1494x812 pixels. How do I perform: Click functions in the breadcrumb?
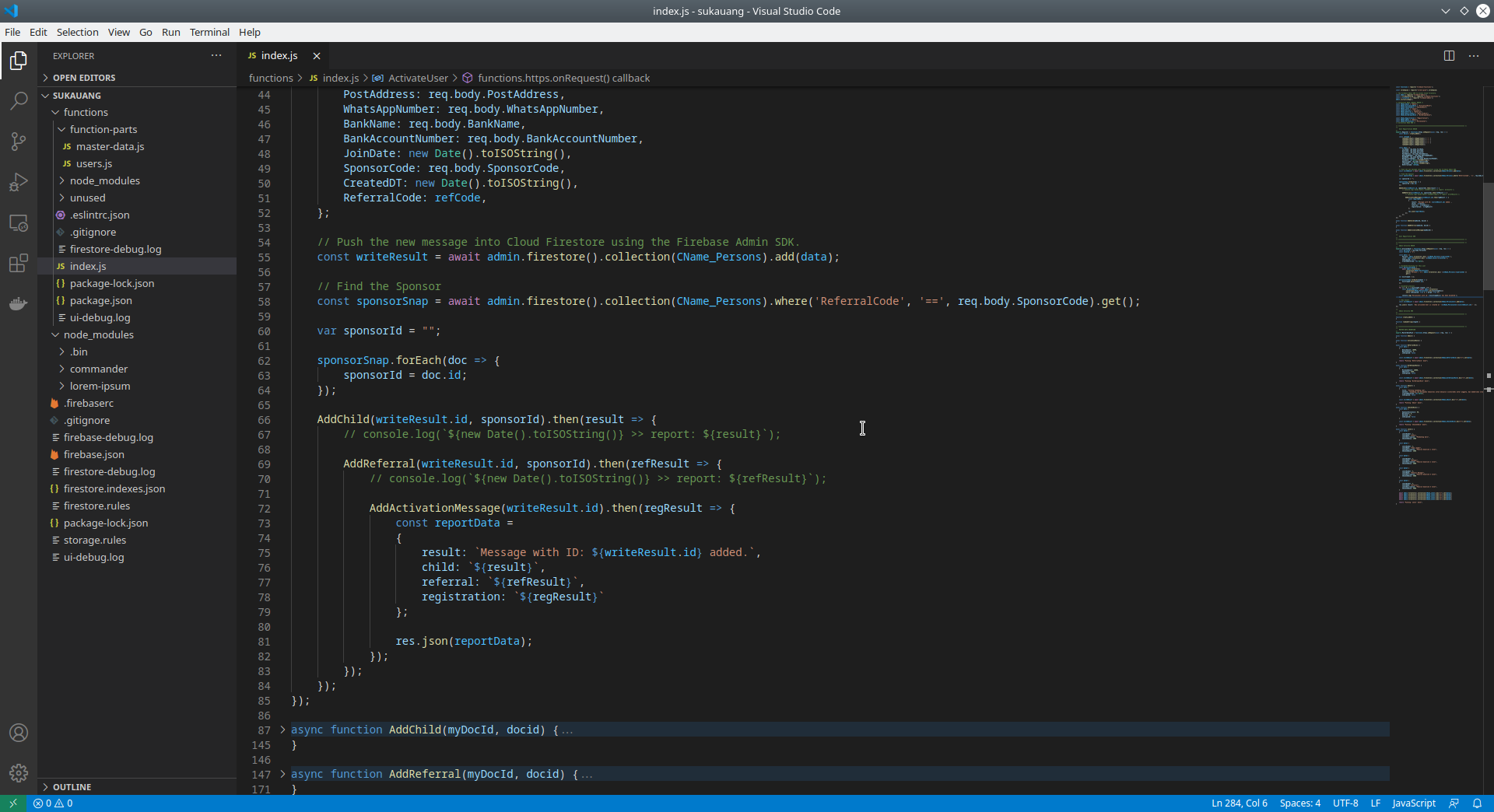click(271, 79)
